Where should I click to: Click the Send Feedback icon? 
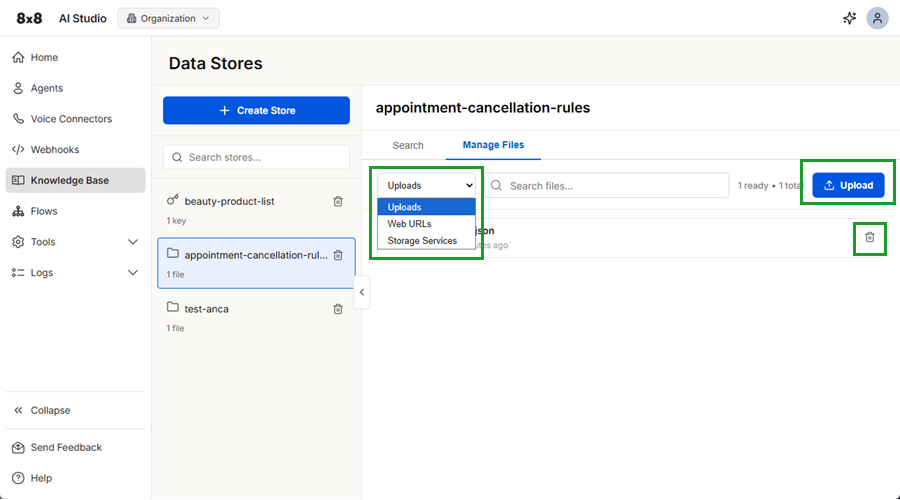(x=18, y=447)
